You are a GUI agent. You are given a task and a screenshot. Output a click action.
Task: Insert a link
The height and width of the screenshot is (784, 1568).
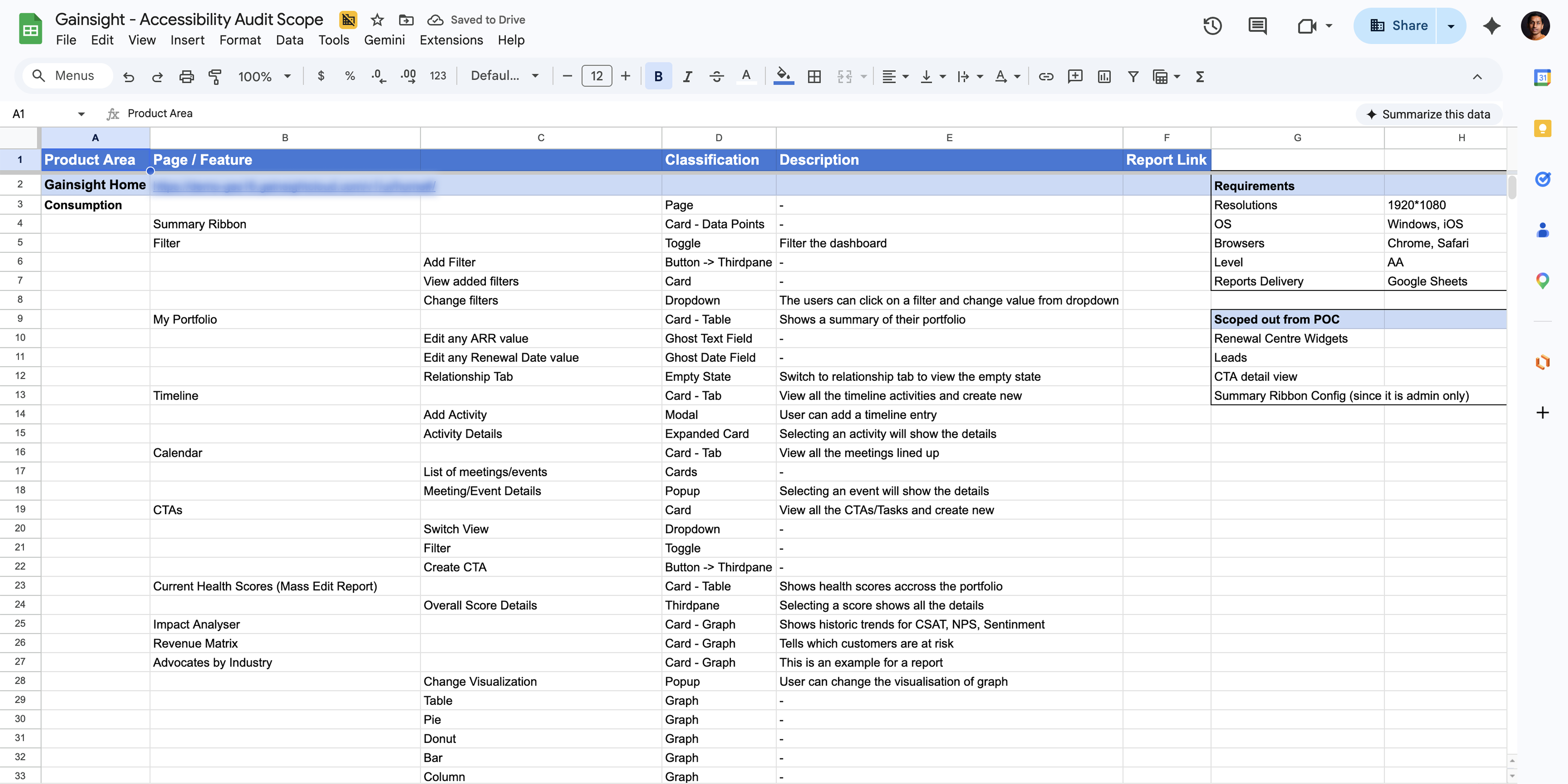pyautogui.click(x=1046, y=77)
